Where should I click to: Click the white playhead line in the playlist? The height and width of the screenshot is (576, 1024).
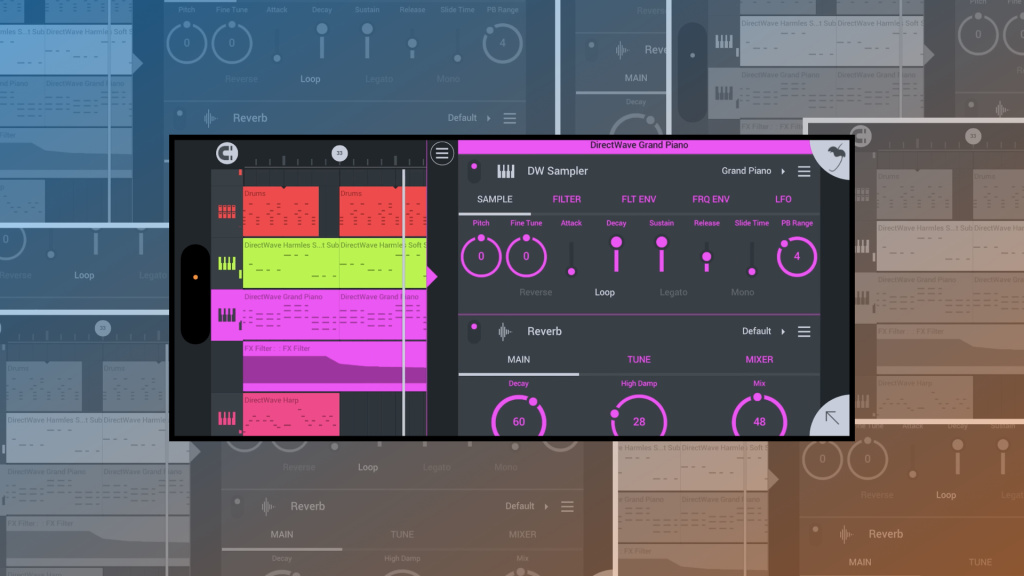404,302
